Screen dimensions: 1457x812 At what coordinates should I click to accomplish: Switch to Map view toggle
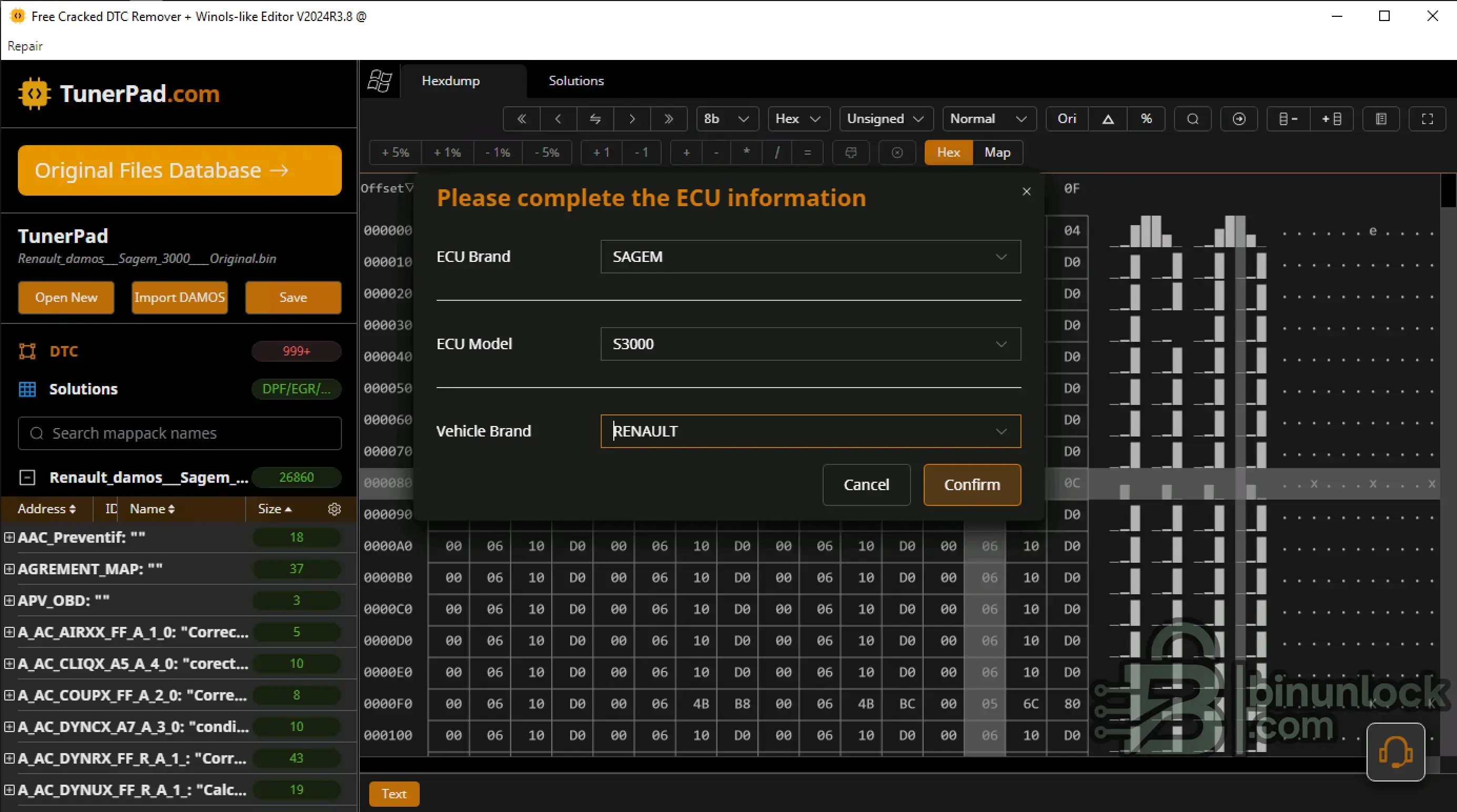(x=997, y=153)
